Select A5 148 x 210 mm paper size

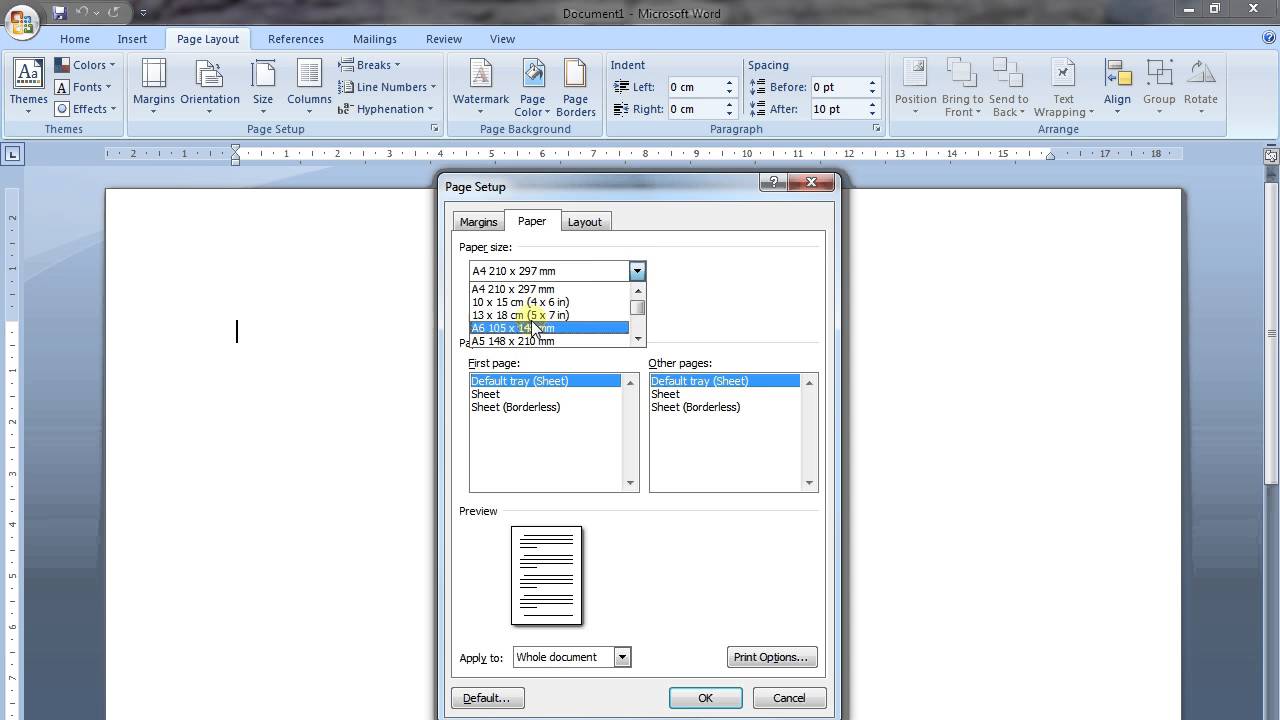coord(549,341)
